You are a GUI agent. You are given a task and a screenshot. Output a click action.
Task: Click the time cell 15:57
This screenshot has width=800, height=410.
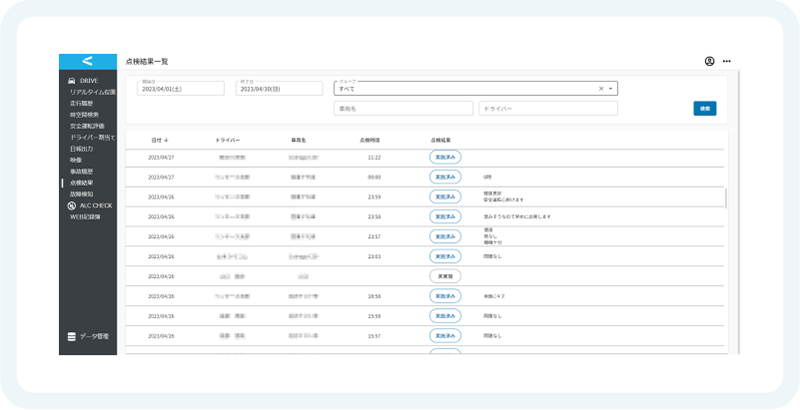(374, 336)
